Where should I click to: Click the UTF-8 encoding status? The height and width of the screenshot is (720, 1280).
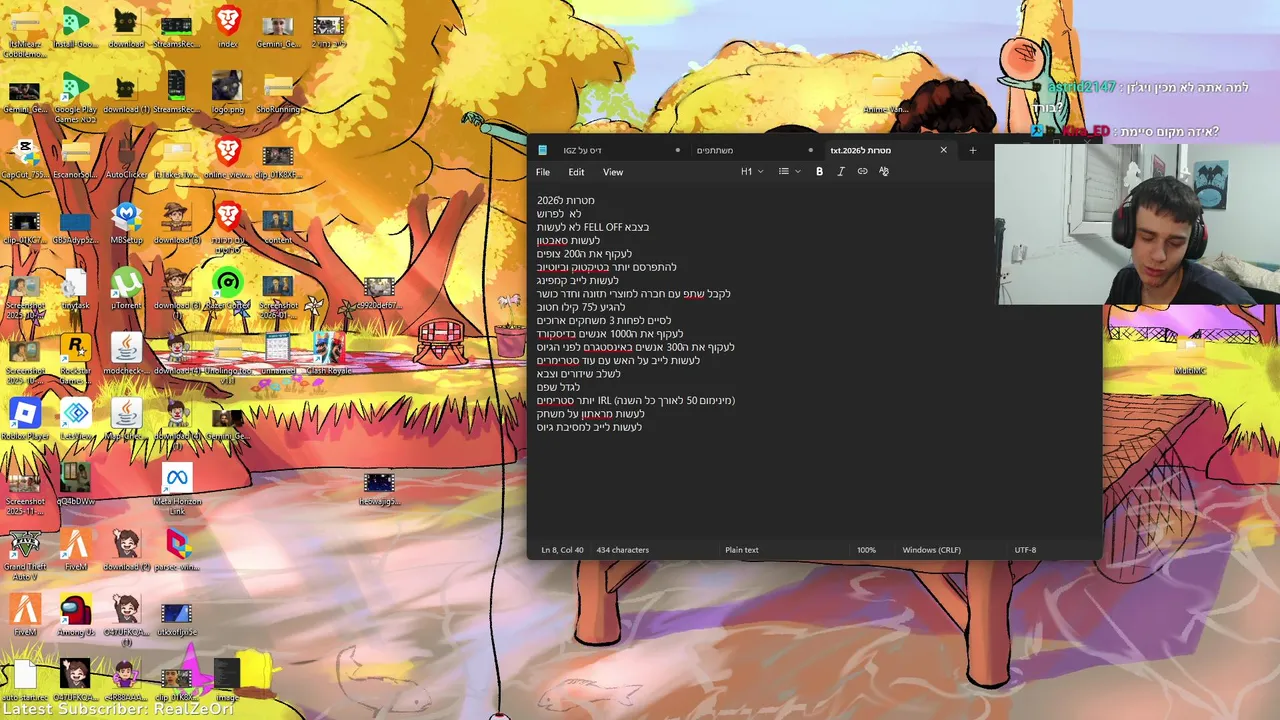tap(1025, 550)
